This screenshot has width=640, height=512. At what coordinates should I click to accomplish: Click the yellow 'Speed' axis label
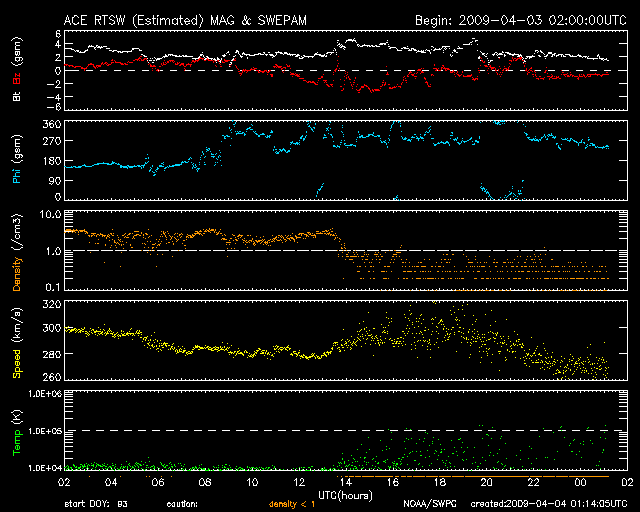[x=17, y=364]
